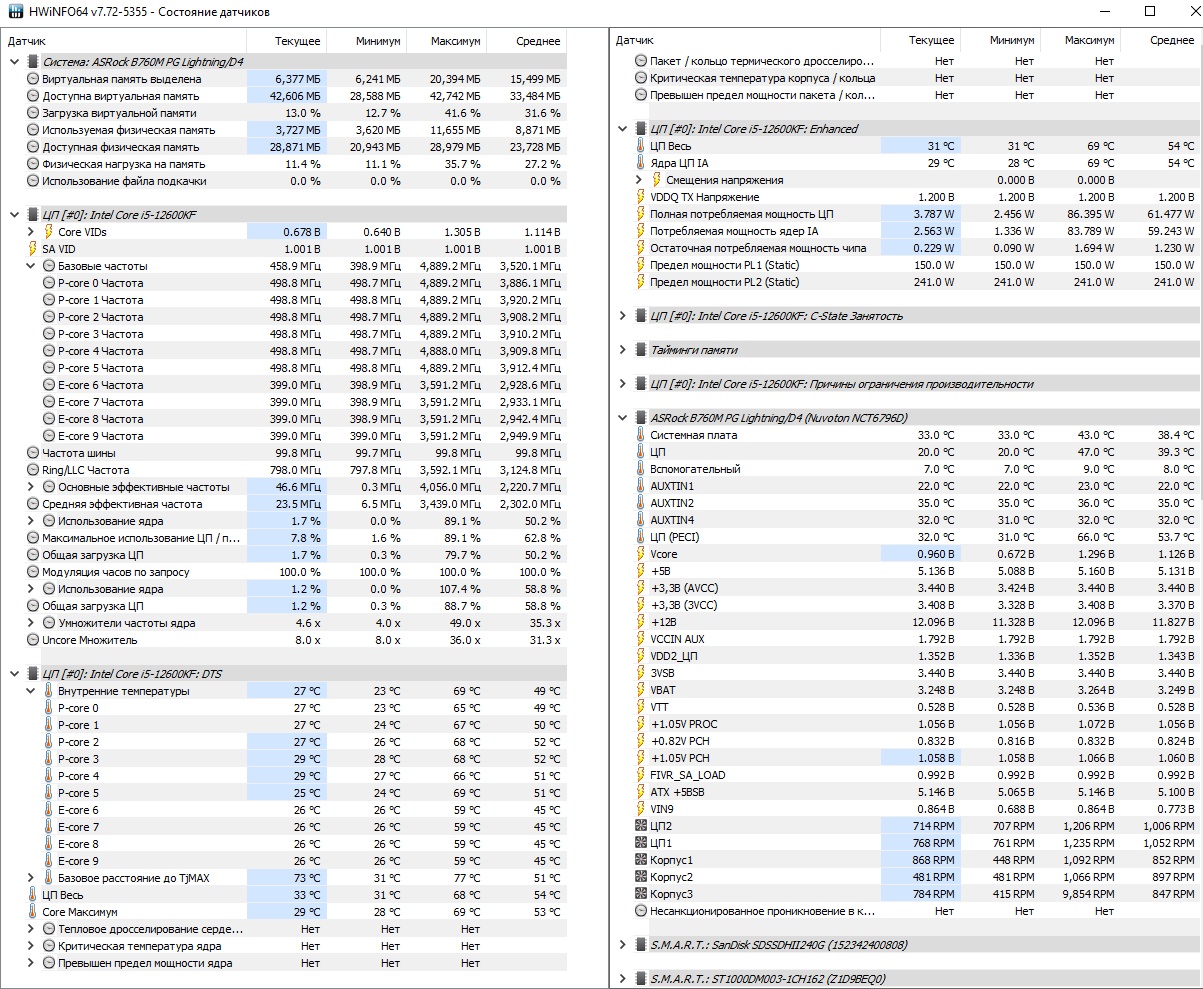Screen dimensions: 1203x989
Task: Expand the Базовое расстояние до TjMAX row
Action: pos(30,878)
